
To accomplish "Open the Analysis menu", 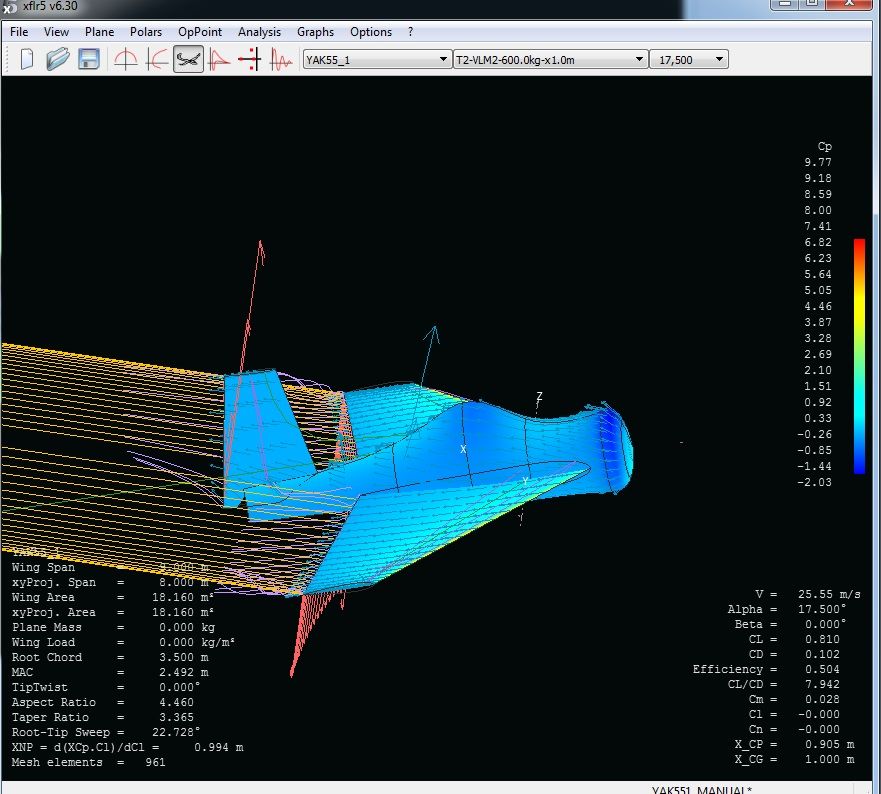I will pos(259,32).
